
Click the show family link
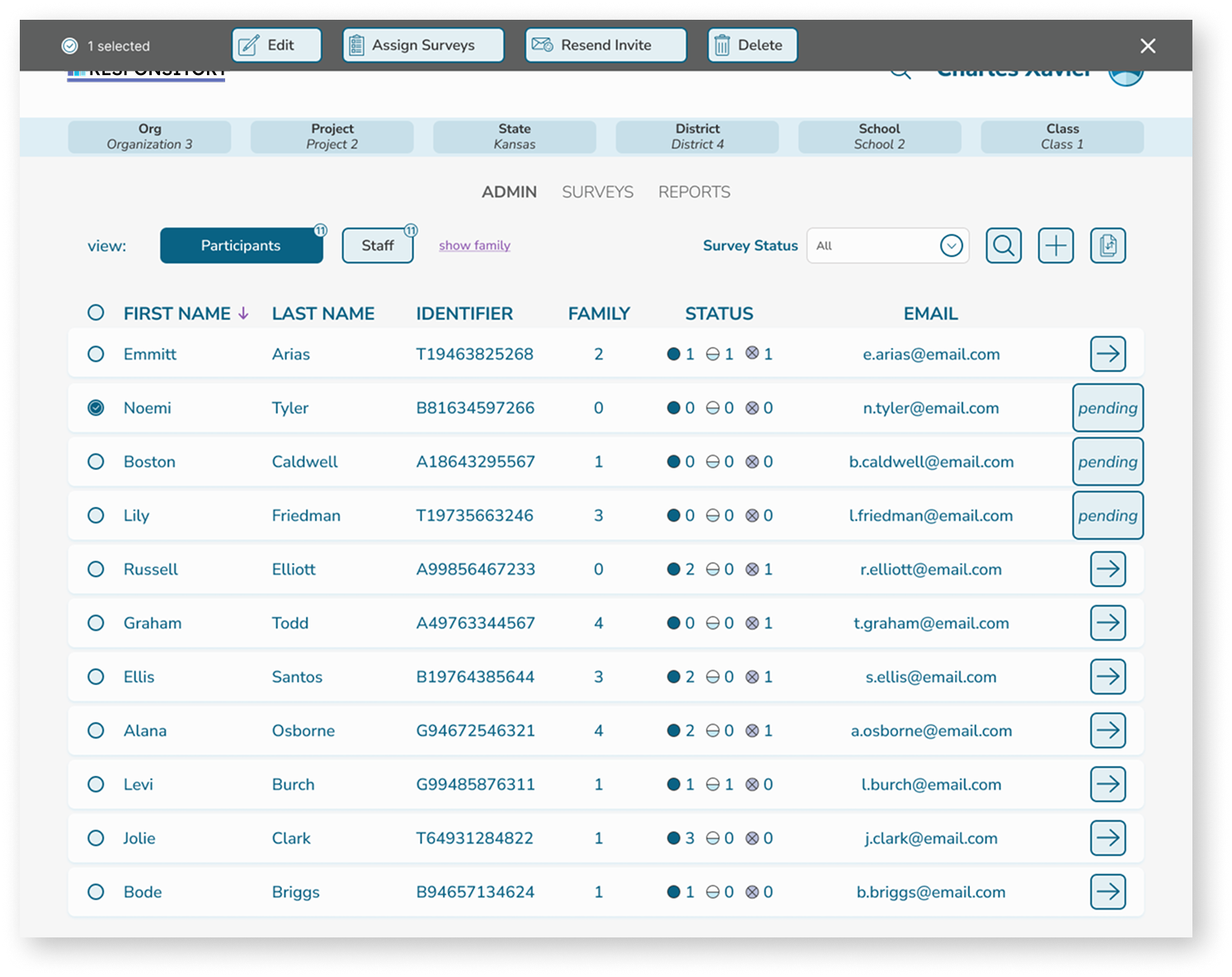click(474, 246)
